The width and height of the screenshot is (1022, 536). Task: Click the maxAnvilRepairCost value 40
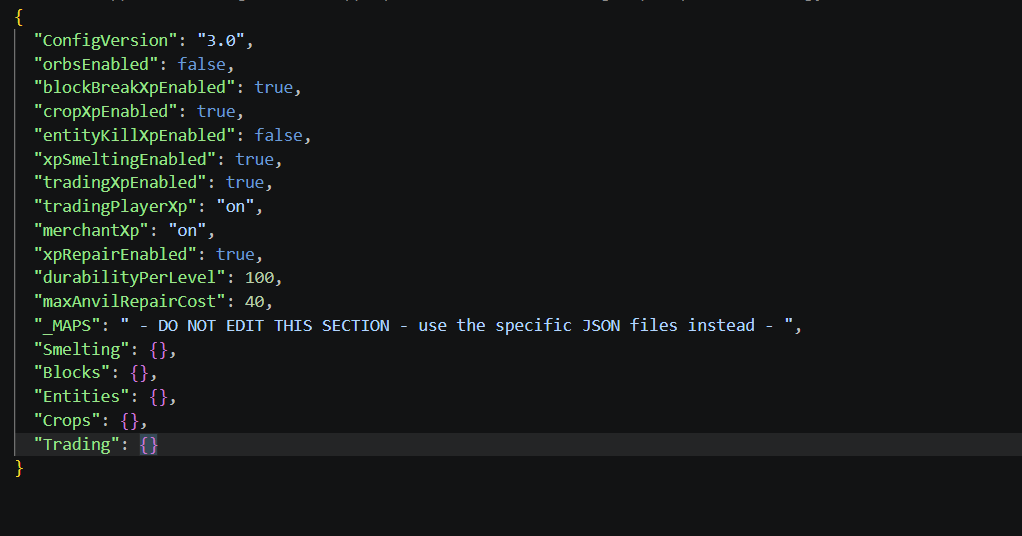click(x=255, y=301)
